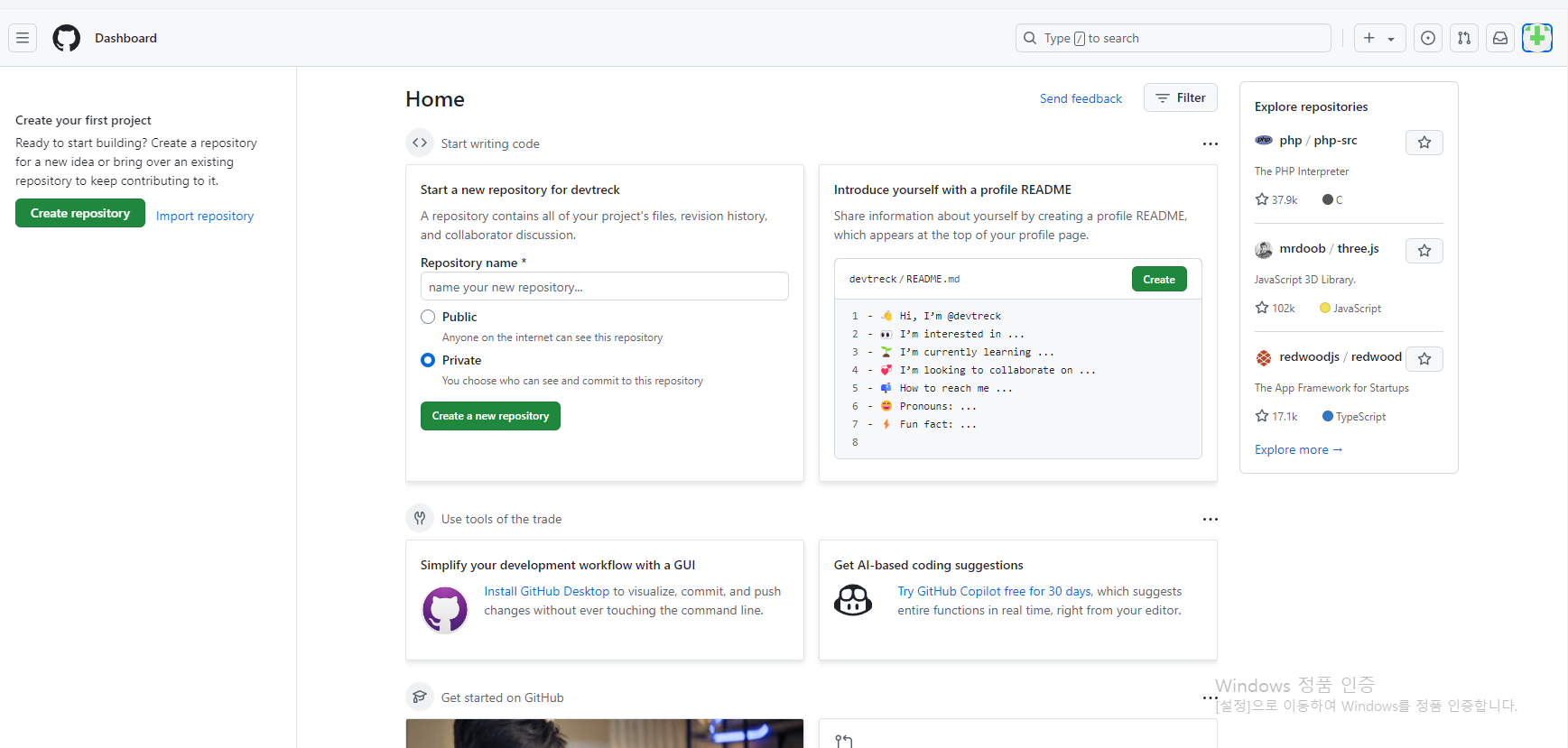Open the hamburger navigation menu
Viewport: 1568px width, 748px height.
pyautogui.click(x=23, y=38)
